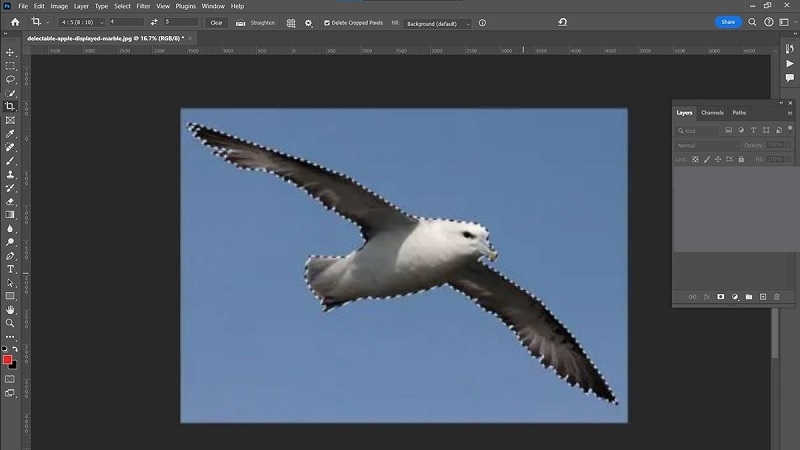Toggle Quick Mask mode

point(10,379)
